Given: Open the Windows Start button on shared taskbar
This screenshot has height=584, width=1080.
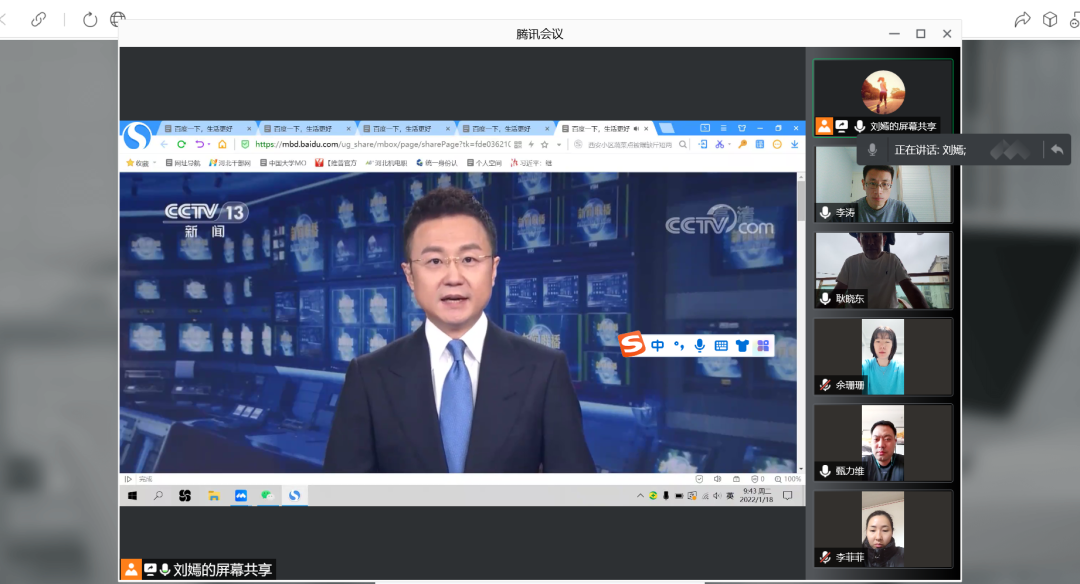Looking at the screenshot, I should click(x=132, y=496).
